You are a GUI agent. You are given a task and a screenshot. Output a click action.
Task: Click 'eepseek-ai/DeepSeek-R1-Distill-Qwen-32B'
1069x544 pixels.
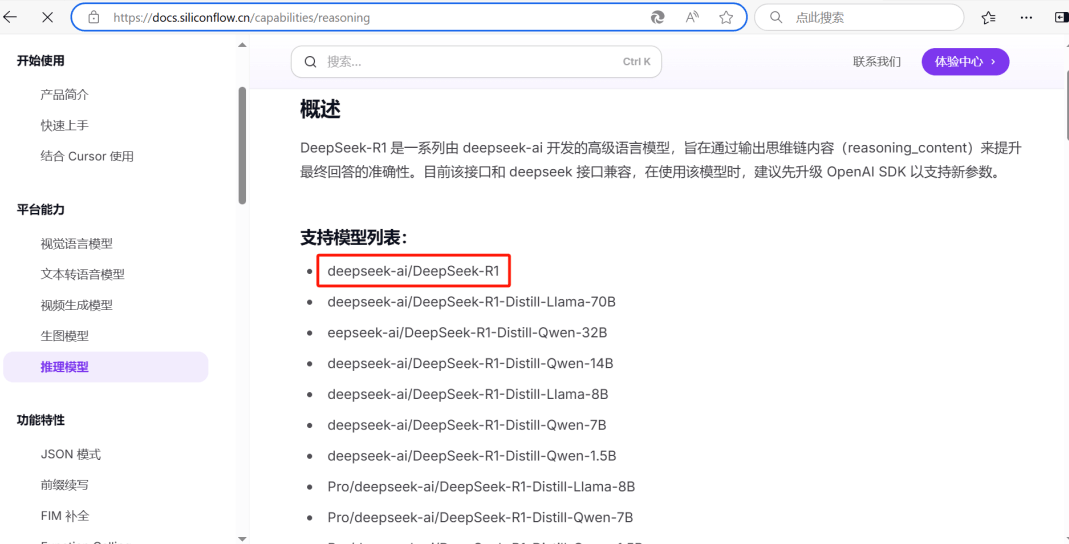(x=467, y=333)
